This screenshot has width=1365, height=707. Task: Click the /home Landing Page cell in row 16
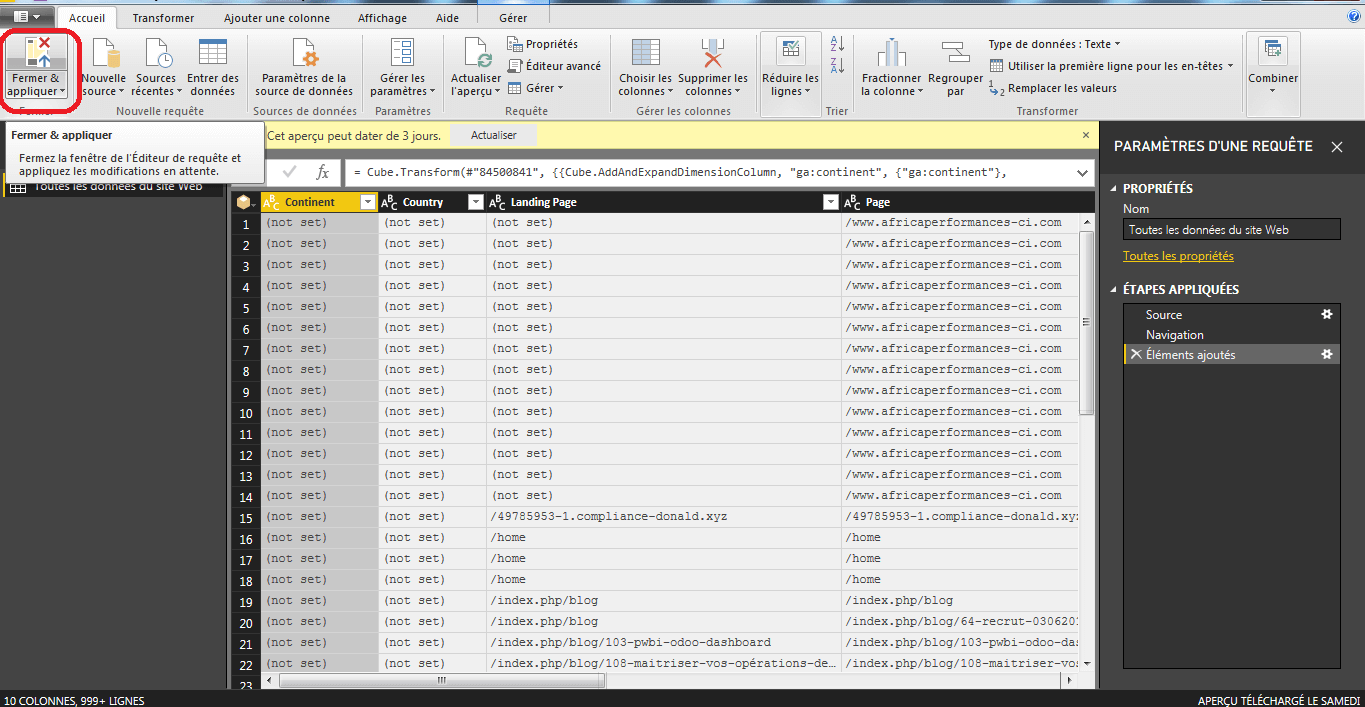[x=664, y=537]
